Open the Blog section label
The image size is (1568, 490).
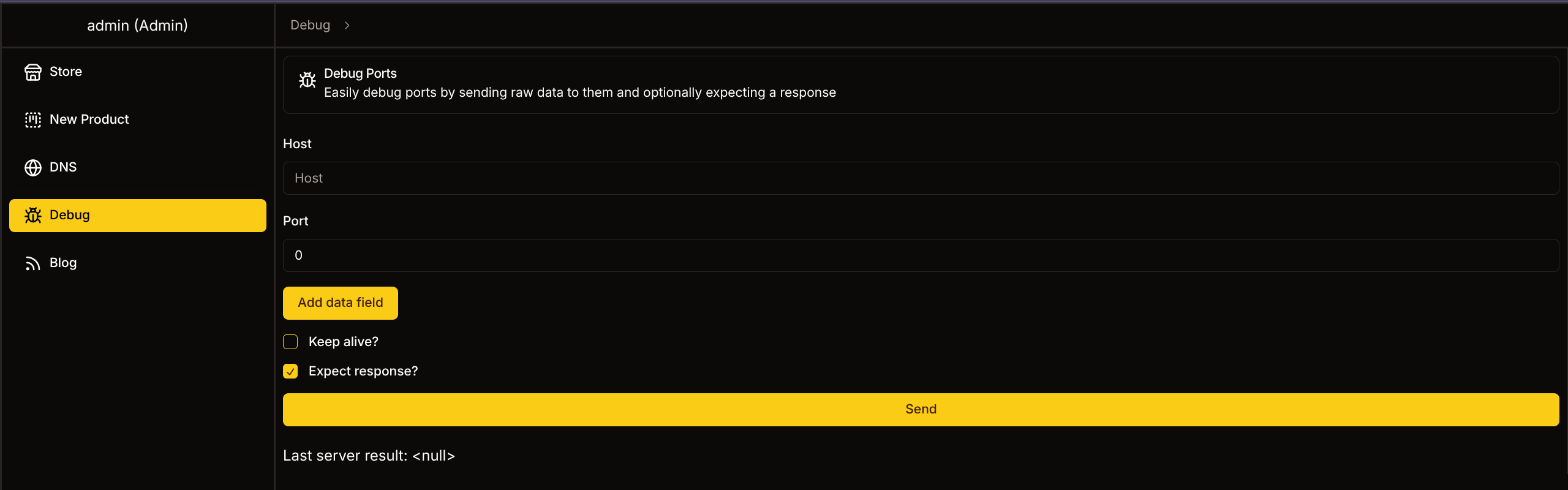(x=63, y=263)
